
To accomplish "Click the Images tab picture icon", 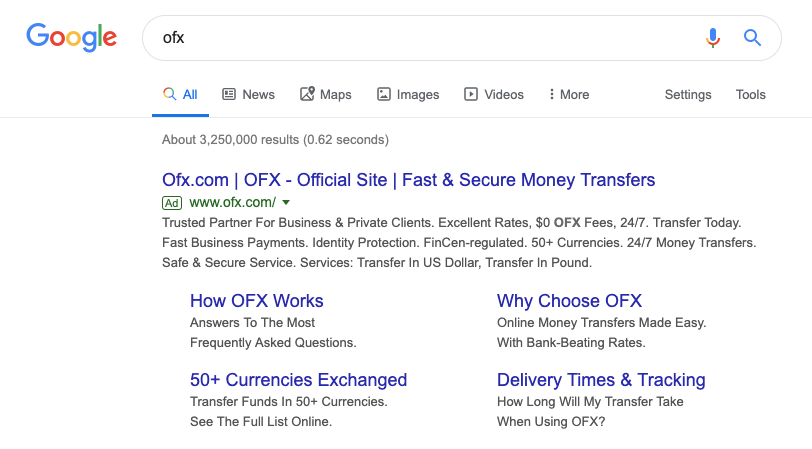I will pyautogui.click(x=384, y=94).
